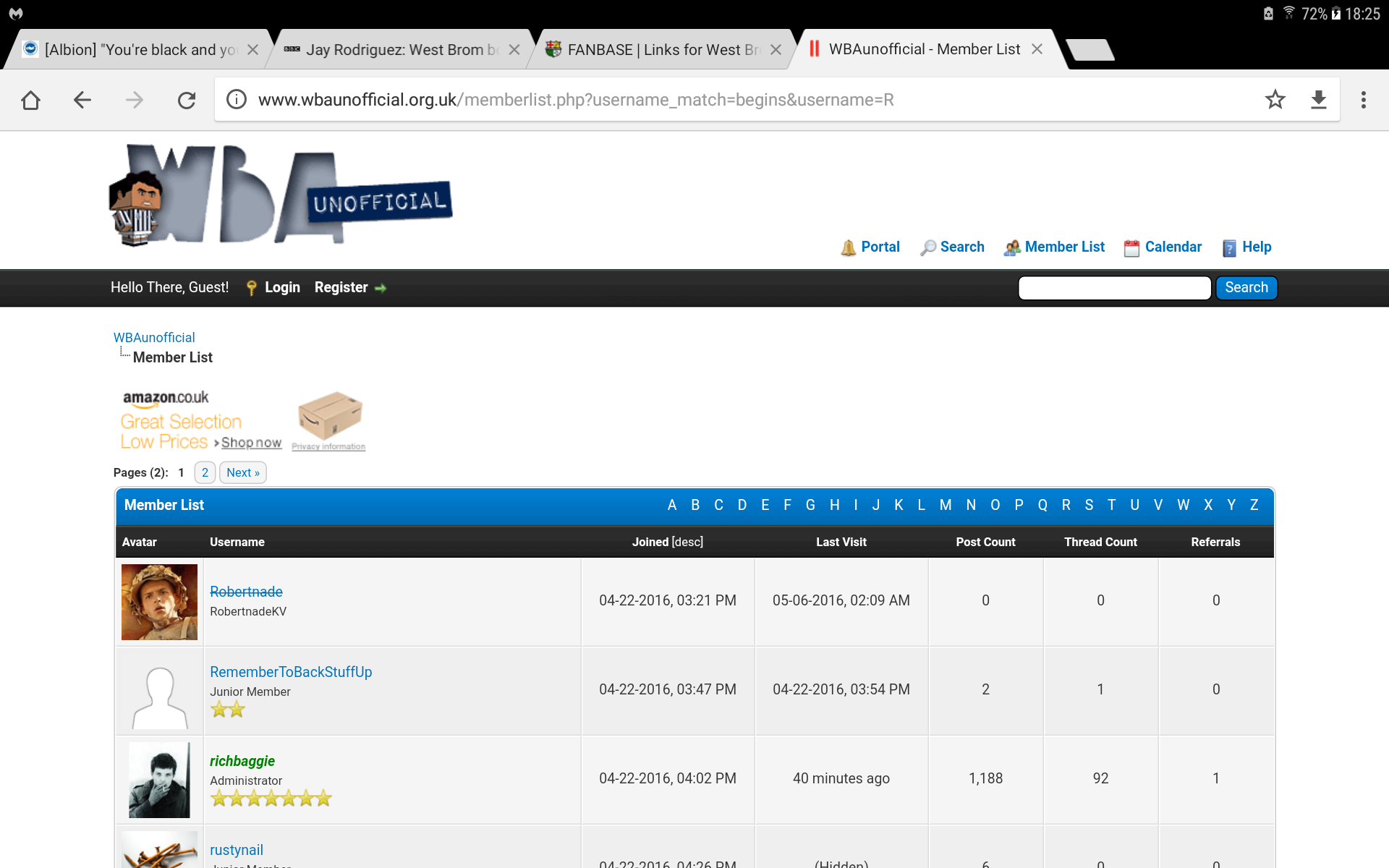Go back with the back arrow
The image size is (1389, 868).
(82, 100)
